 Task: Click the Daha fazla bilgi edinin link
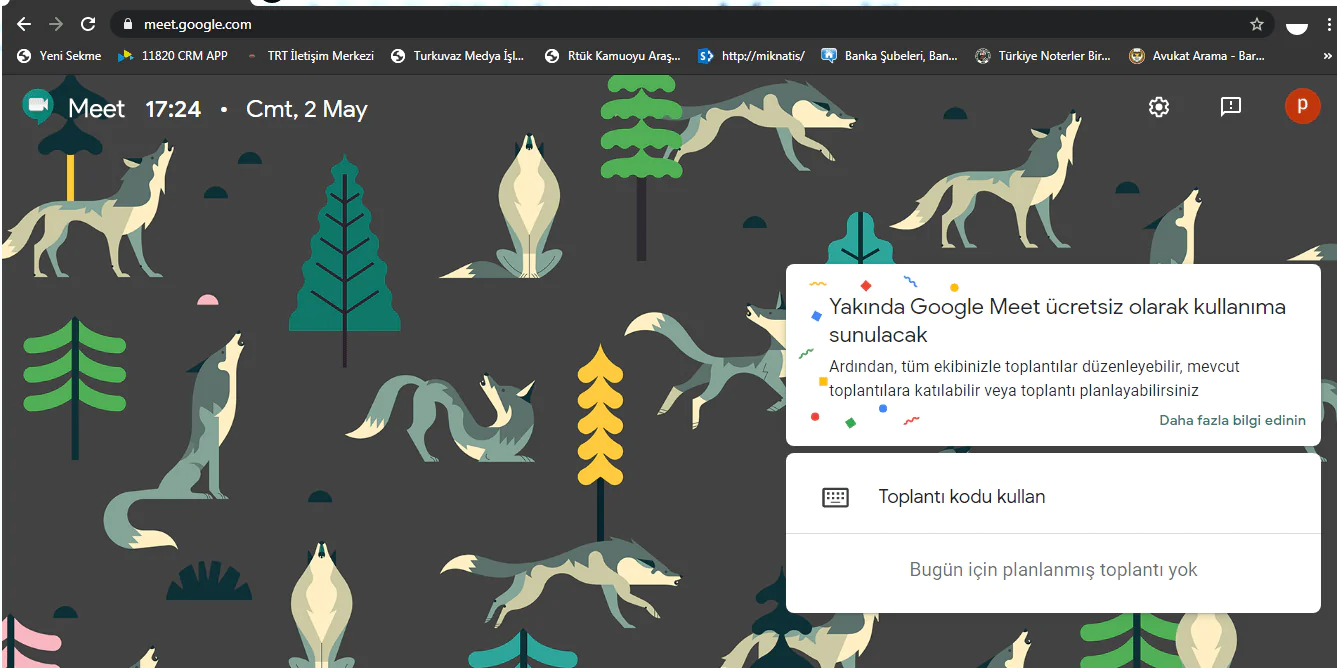tap(1232, 420)
